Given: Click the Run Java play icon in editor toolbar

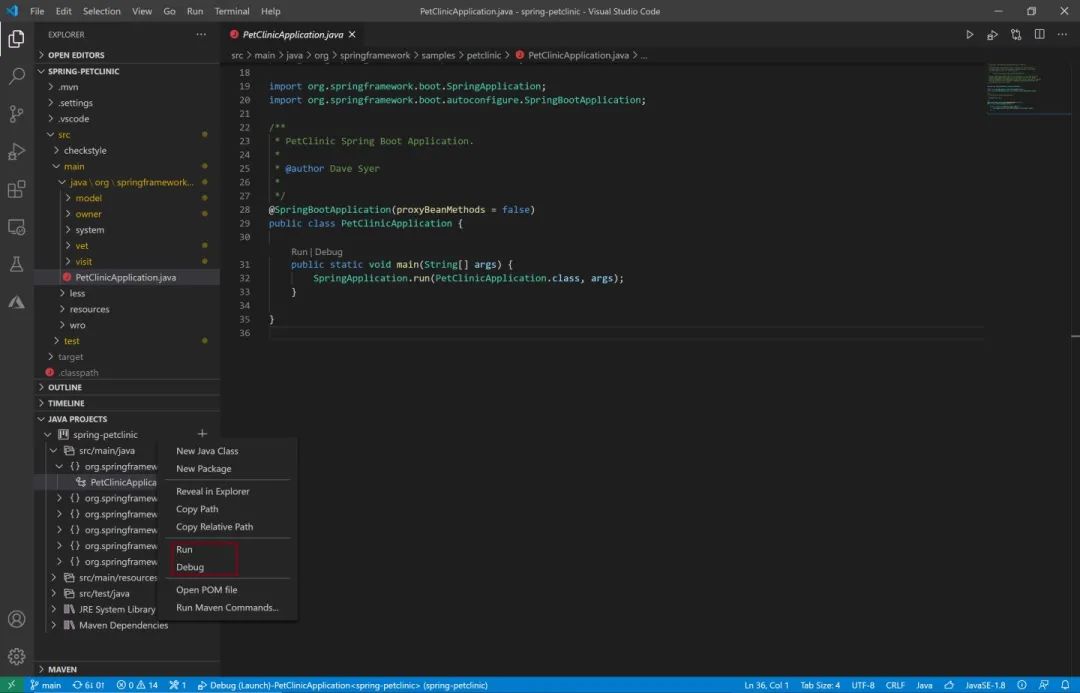Looking at the screenshot, I should tap(969, 34).
